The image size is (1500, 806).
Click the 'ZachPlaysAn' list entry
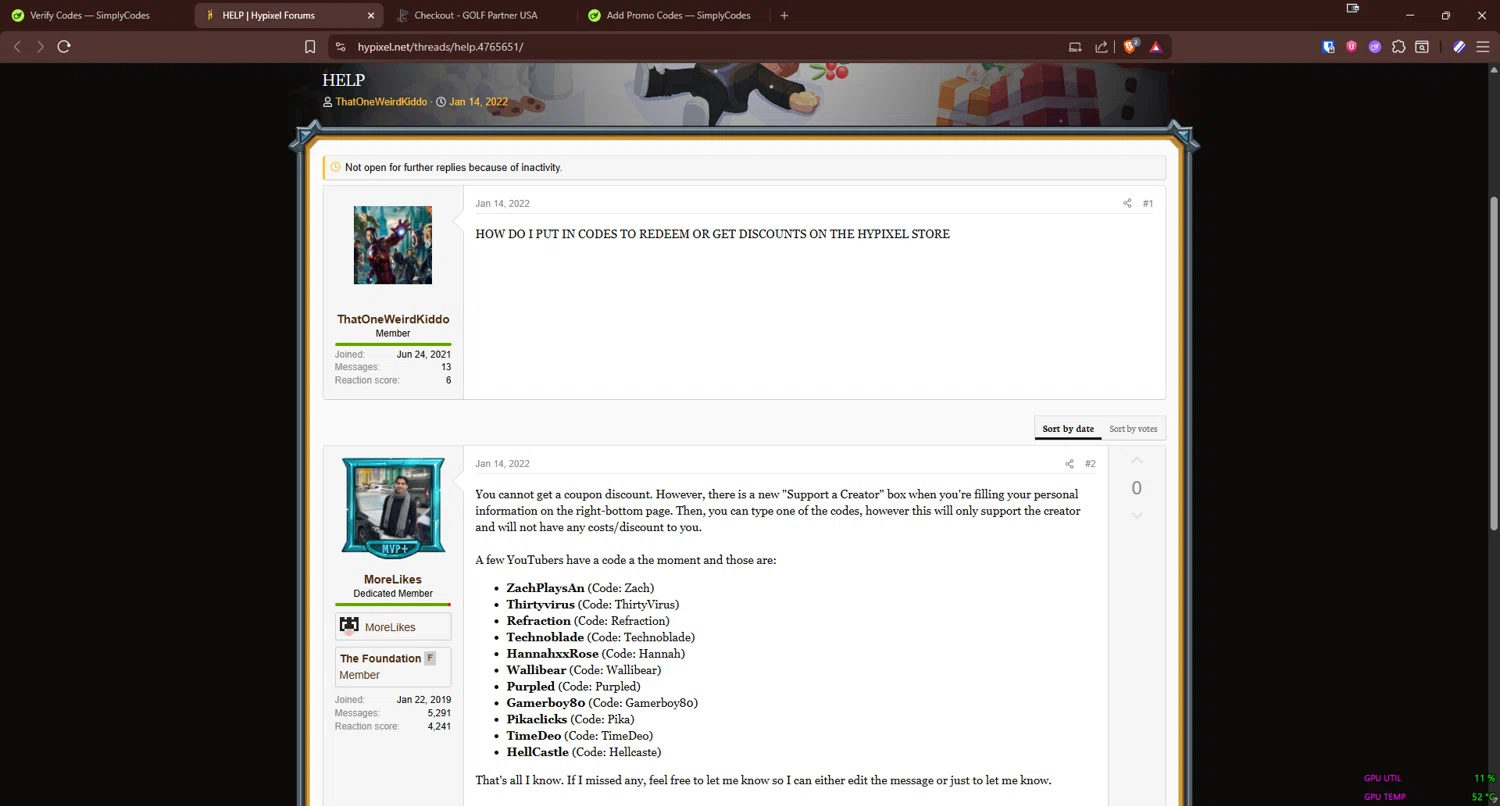(580, 588)
